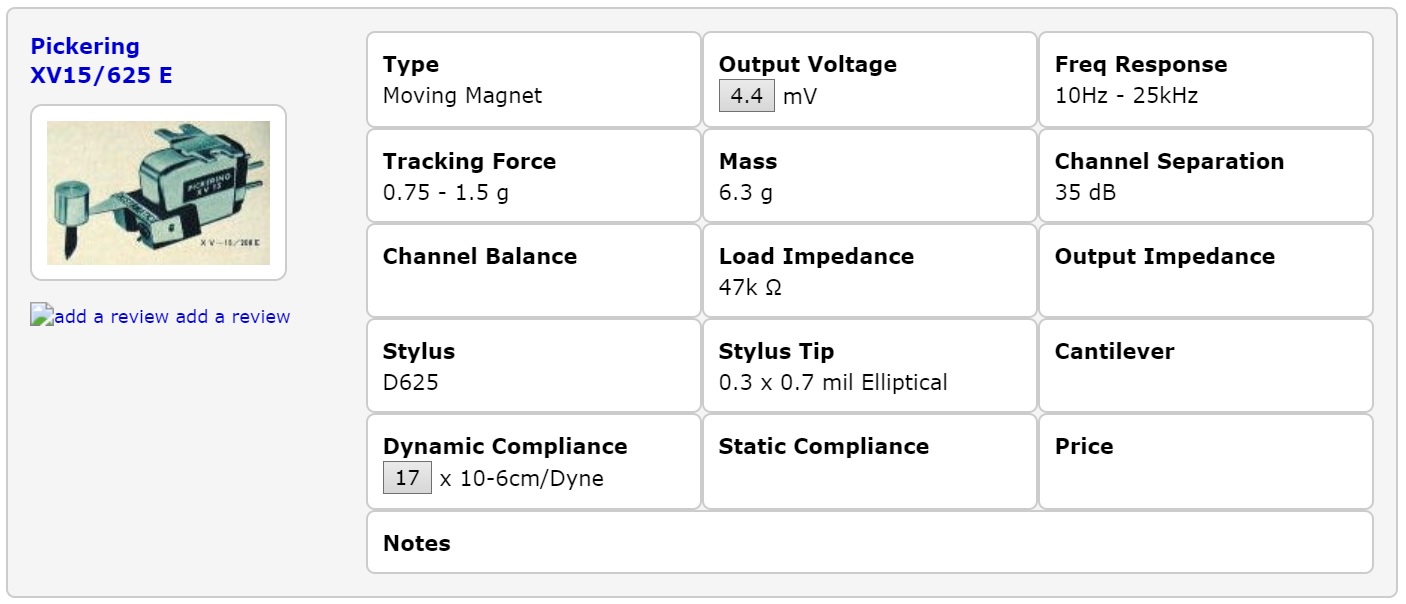The image size is (1406, 604).
Task: Select the Channel Separation 35 dB cell
Action: [1205, 176]
